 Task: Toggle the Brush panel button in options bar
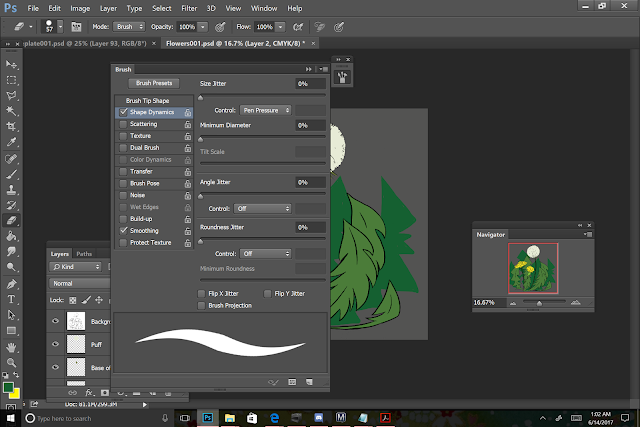coord(76,27)
